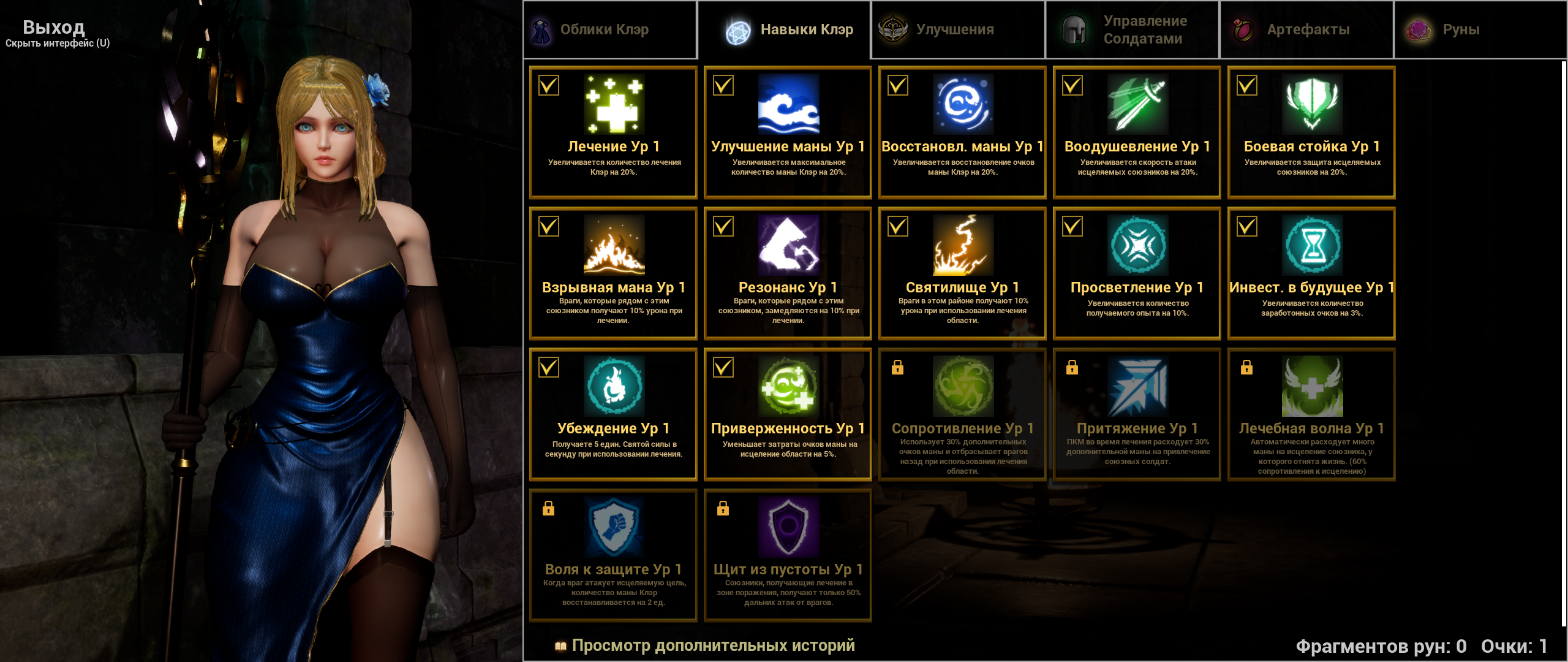The height and width of the screenshot is (662, 1568).
Task: Click the Щит из пустоты purple shield icon
Action: (788, 527)
